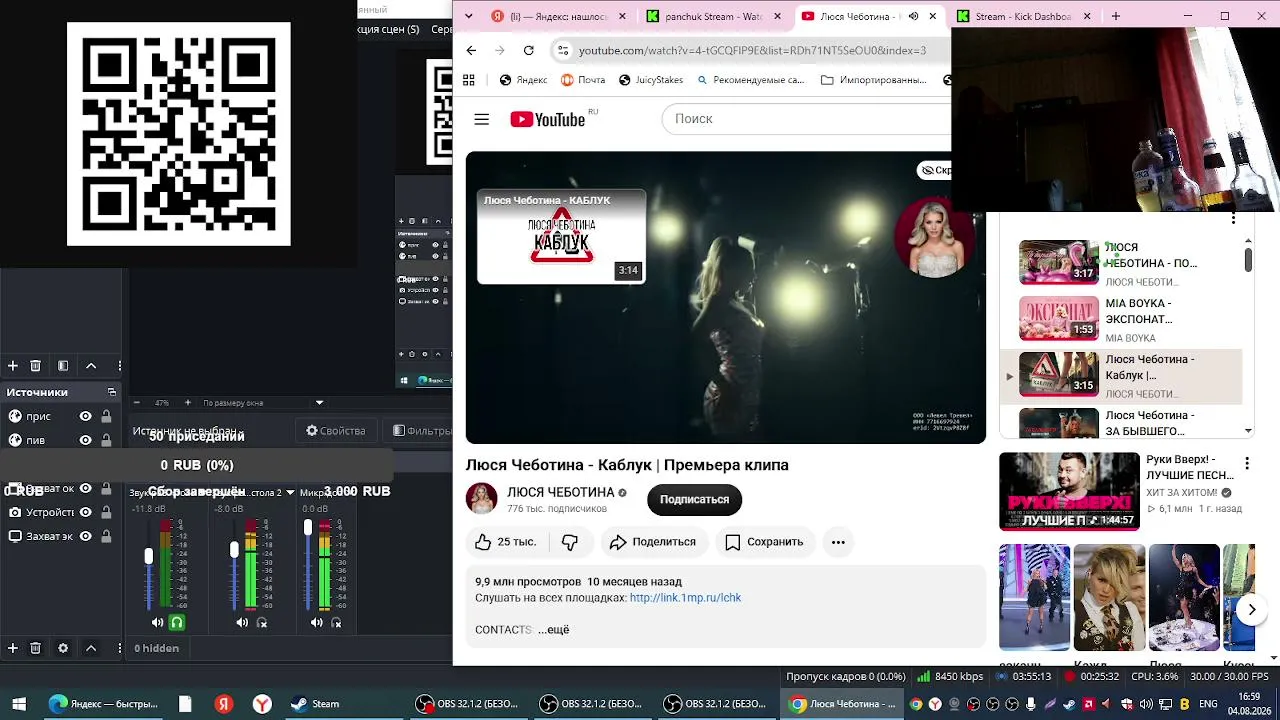Open Scenes panel more options menu
1280x720 pixels.
coord(120,366)
